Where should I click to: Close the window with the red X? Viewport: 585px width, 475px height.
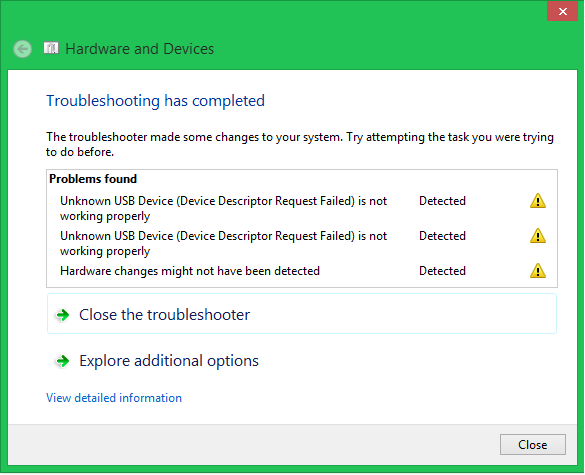click(x=562, y=12)
